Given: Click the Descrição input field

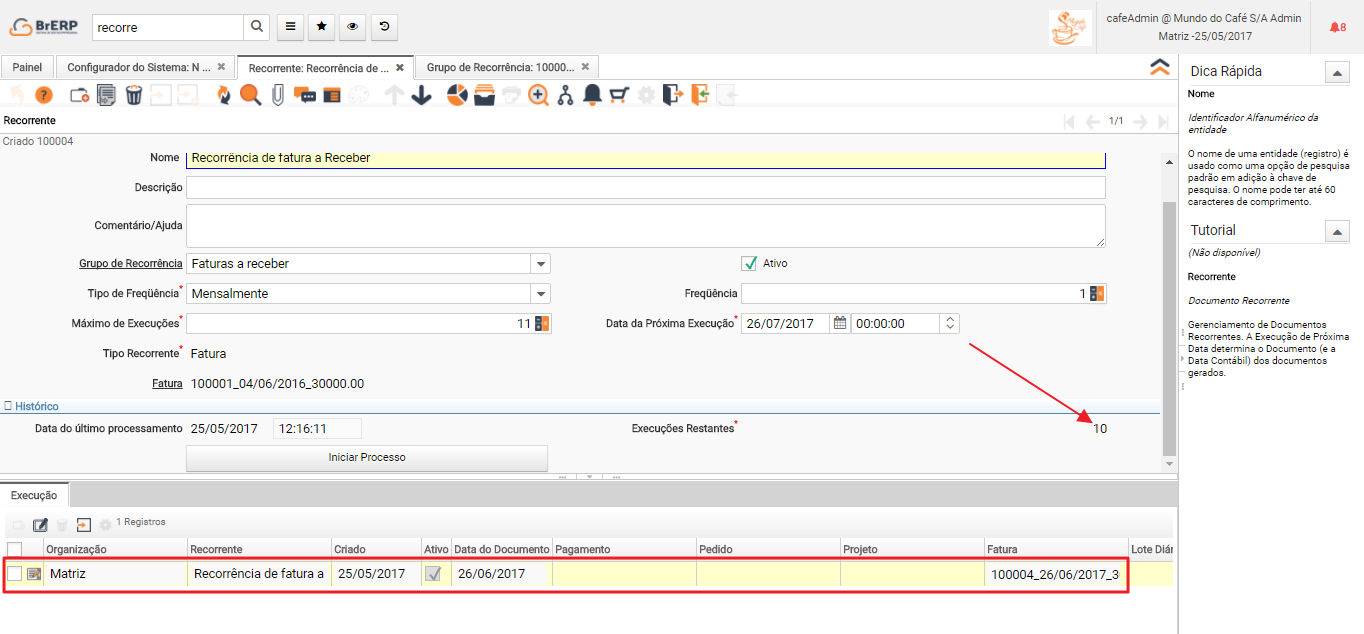Looking at the screenshot, I should click(645, 187).
